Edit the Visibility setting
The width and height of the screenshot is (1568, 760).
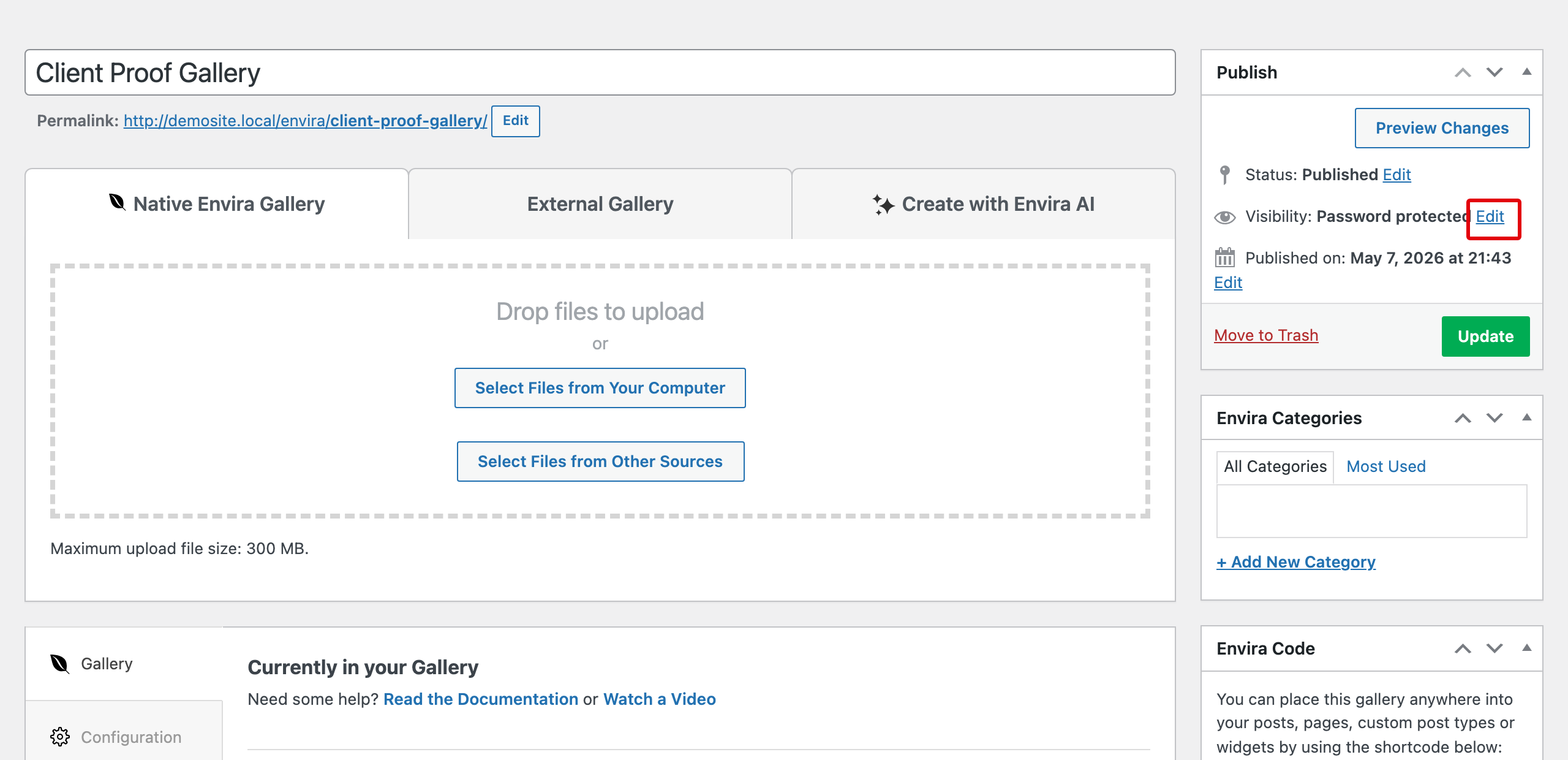1490,217
